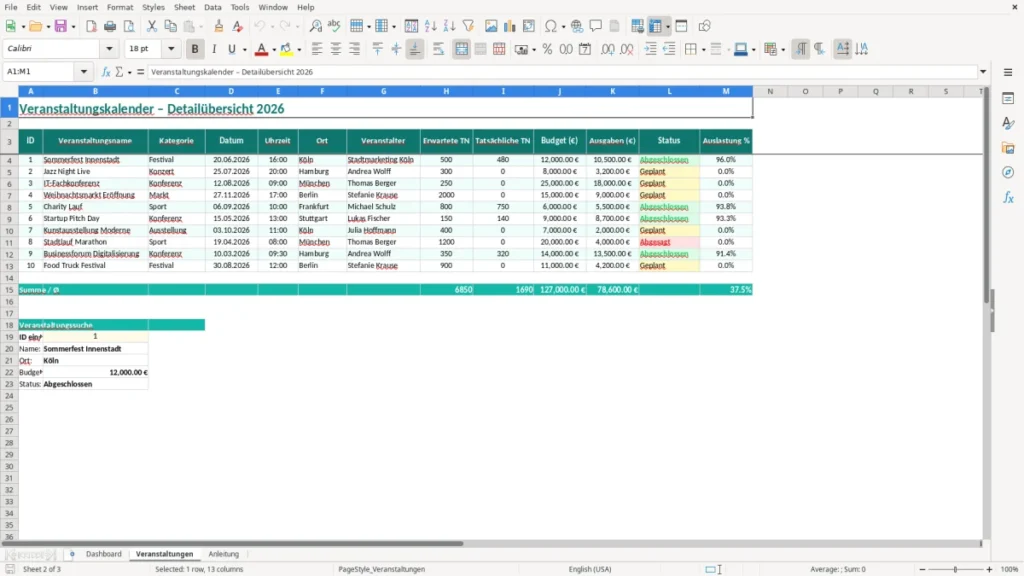The image size is (1024, 576).
Task: Insert a chart from the toolbar
Action: coord(509,26)
